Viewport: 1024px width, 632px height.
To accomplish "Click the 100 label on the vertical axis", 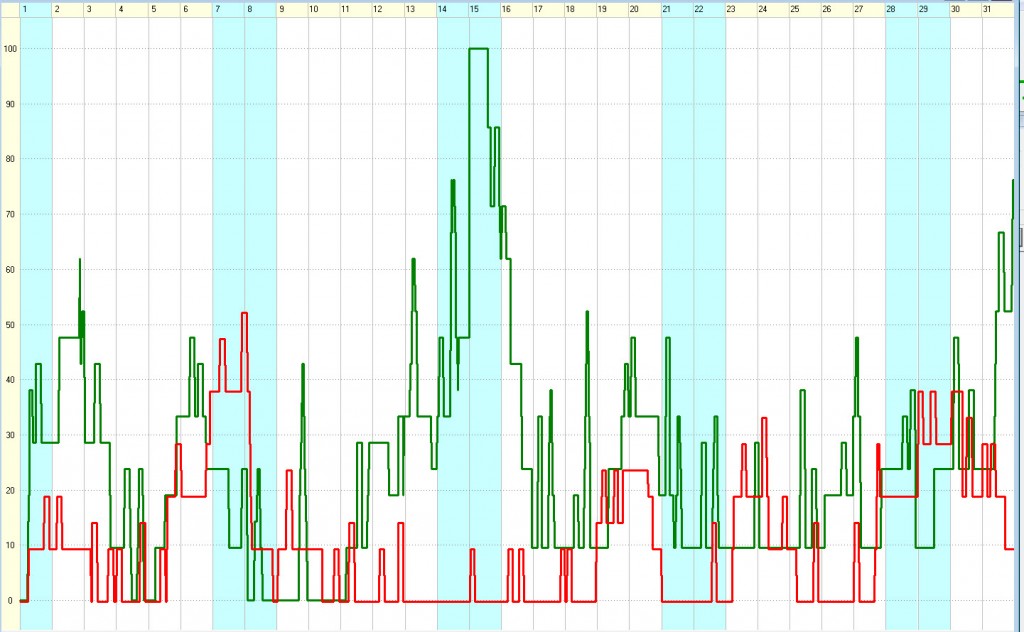I will point(10,49).
